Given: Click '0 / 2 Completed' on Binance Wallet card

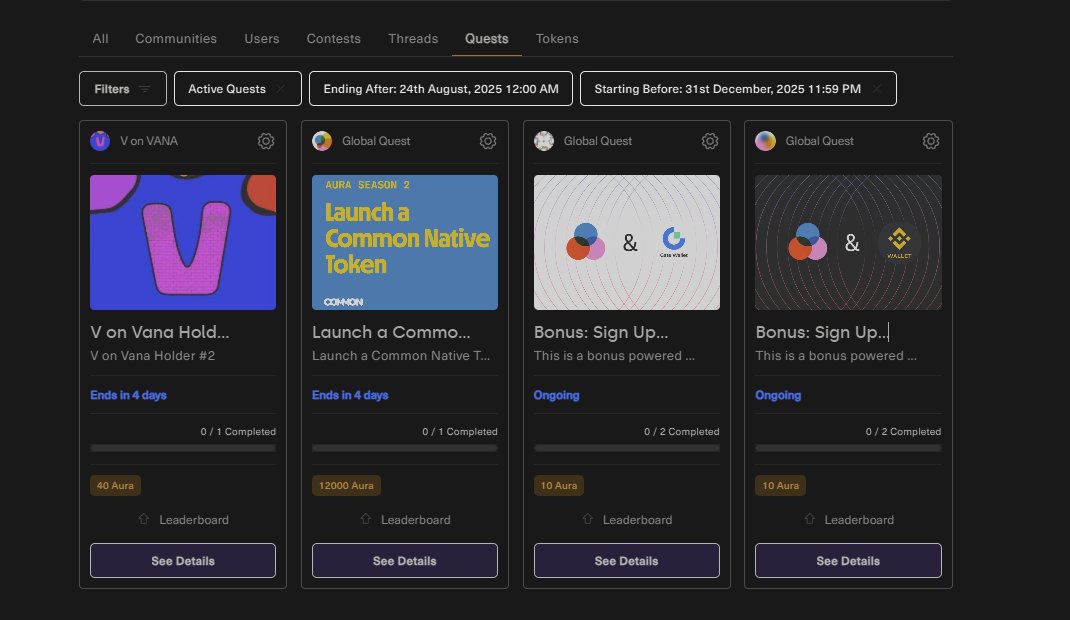Looking at the screenshot, I should pos(903,432).
